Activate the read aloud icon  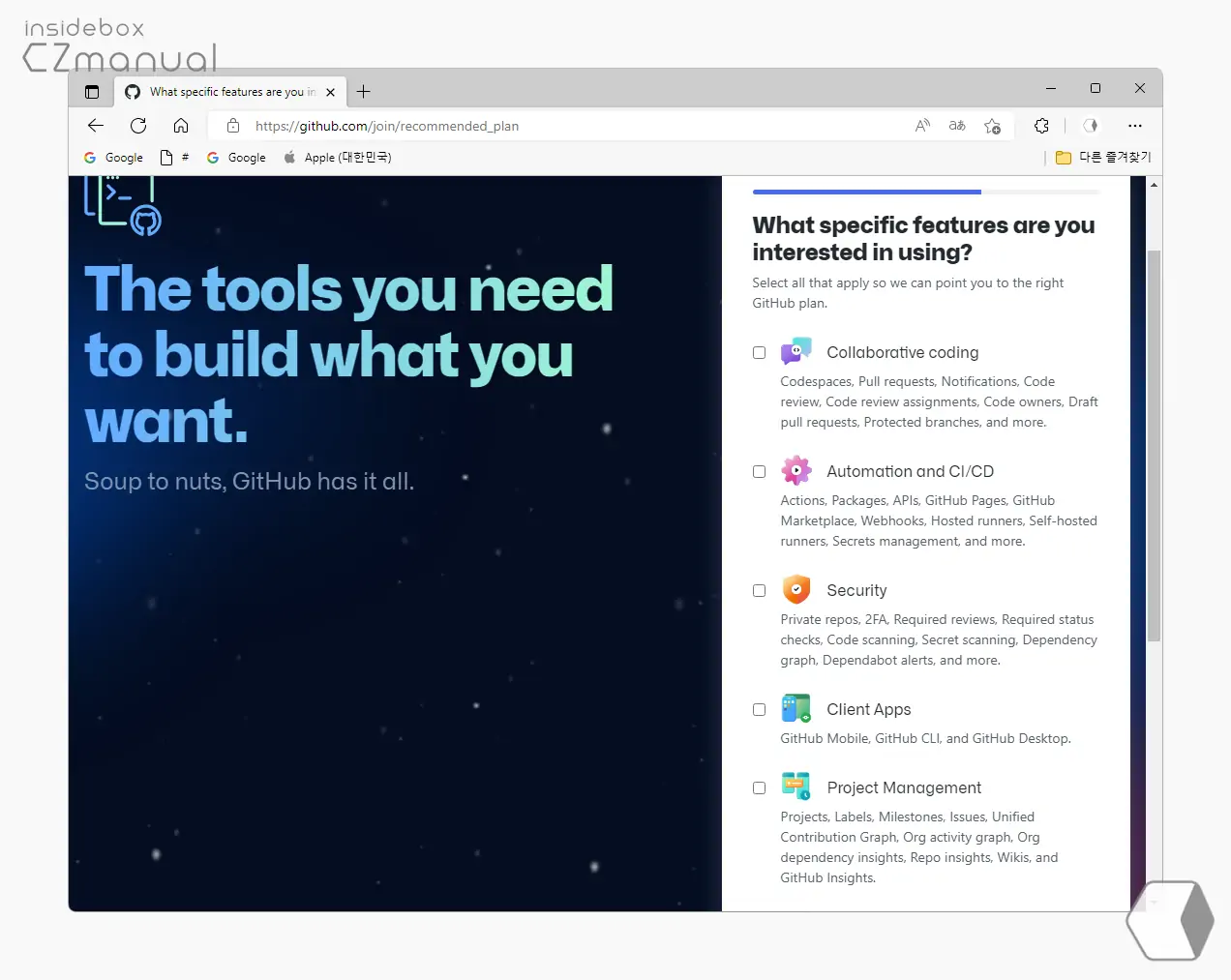pos(922,126)
